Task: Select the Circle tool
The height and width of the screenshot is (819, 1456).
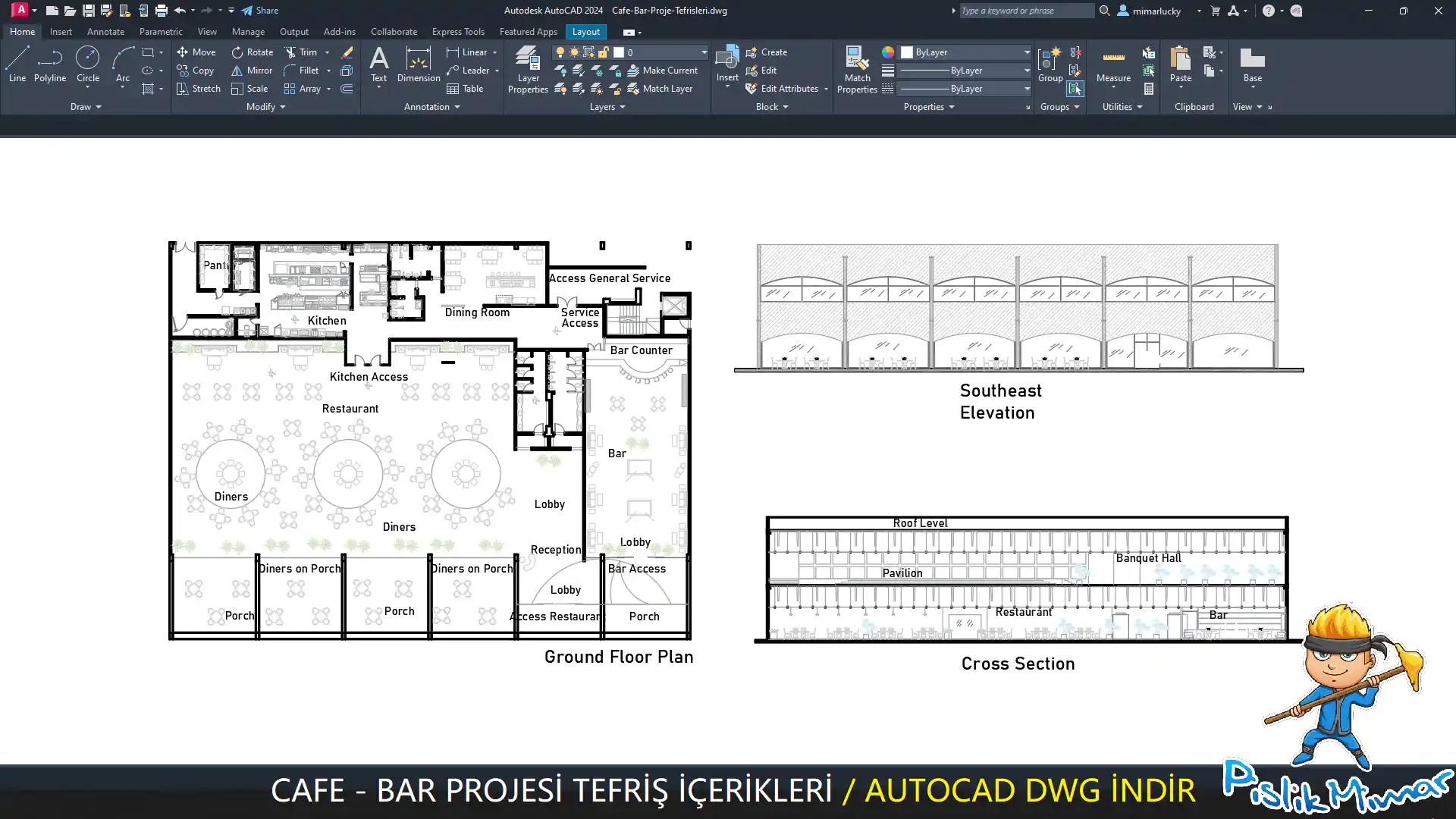Action: 88,63
